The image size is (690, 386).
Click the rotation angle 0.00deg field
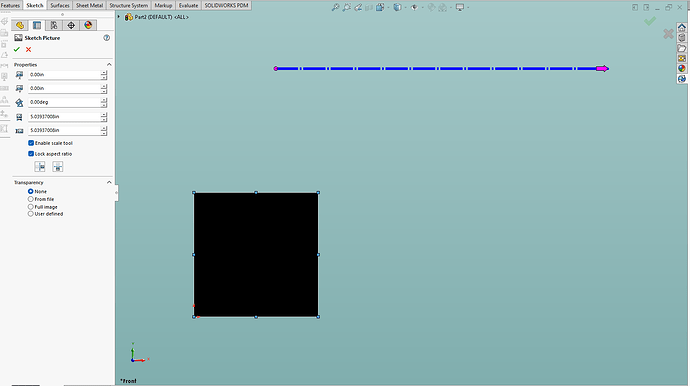[64, 102]
